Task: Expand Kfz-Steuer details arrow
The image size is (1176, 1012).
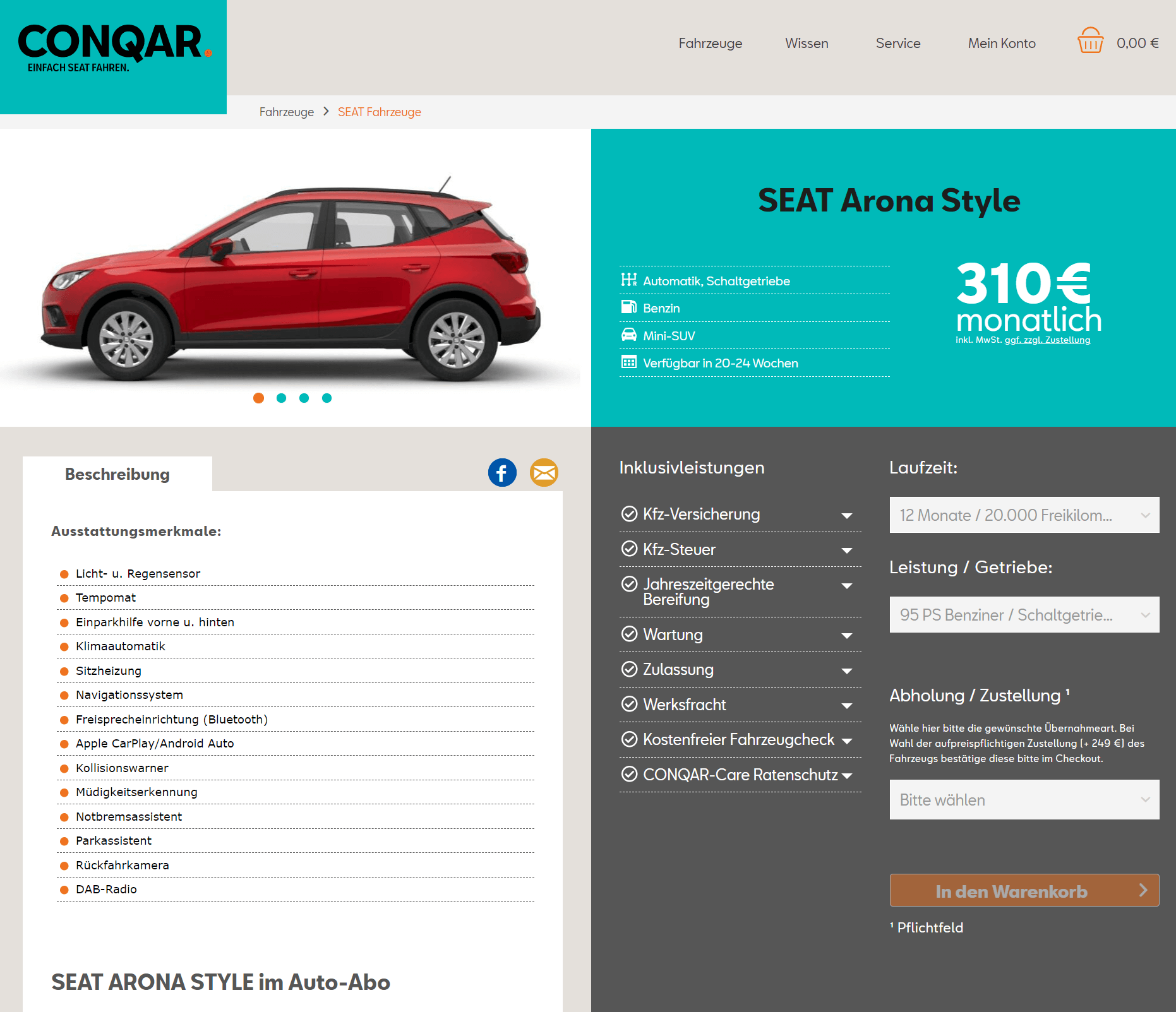Action: tap(847, 551)
